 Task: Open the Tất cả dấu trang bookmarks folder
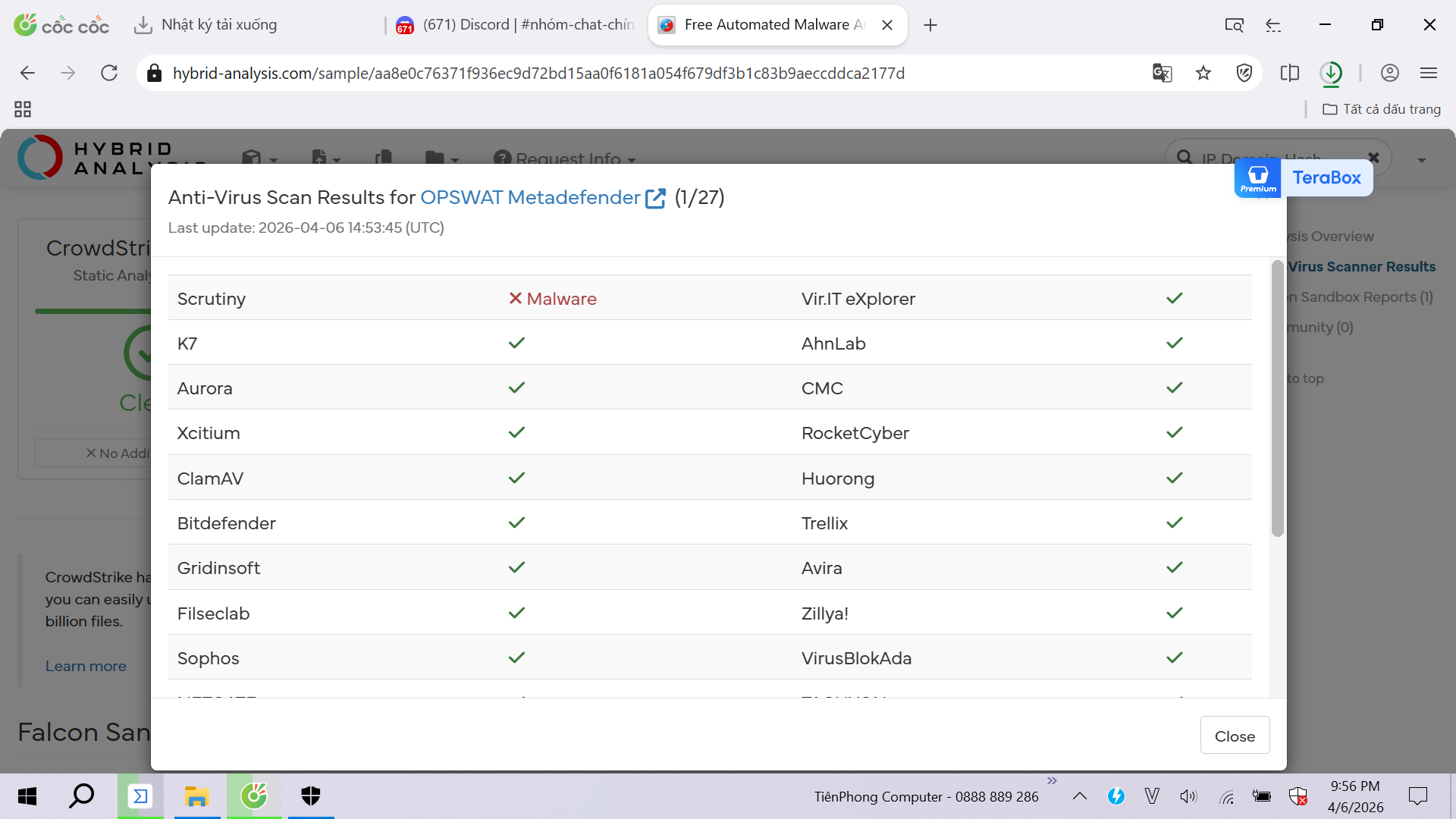click(x=1382, y=109)
